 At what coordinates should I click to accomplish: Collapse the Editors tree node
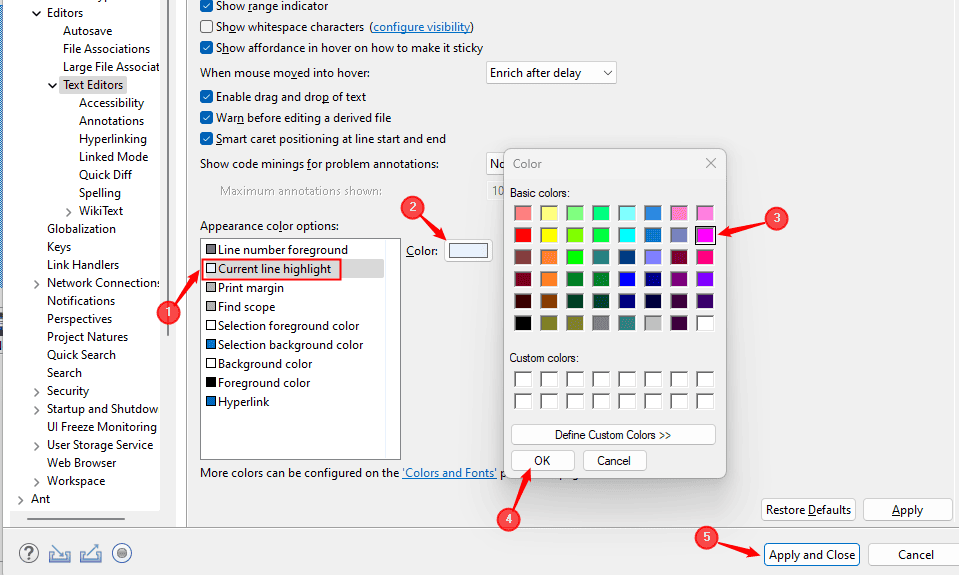pyautogui.click(x=37, y=13)
